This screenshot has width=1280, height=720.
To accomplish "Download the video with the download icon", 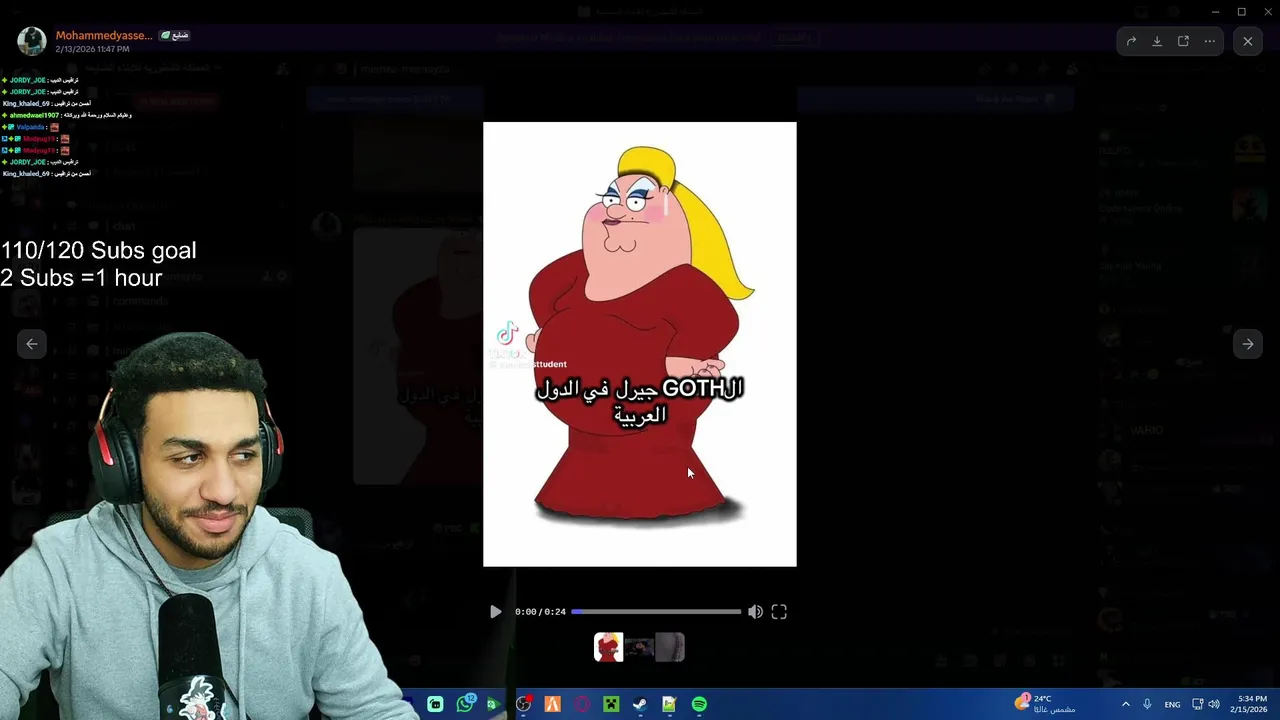I will point(1157,41).
